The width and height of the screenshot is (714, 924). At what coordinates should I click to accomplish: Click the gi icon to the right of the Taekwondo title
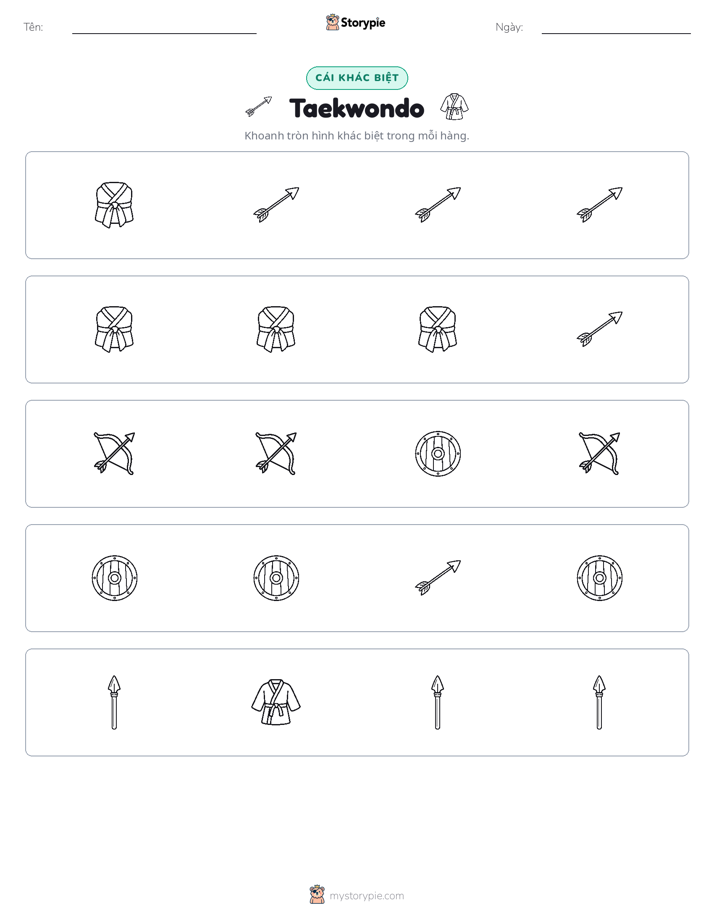pyautogui.click(x=454, y=107)
